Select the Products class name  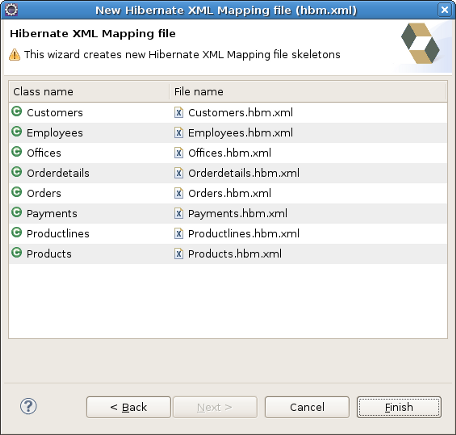(49, 254)
